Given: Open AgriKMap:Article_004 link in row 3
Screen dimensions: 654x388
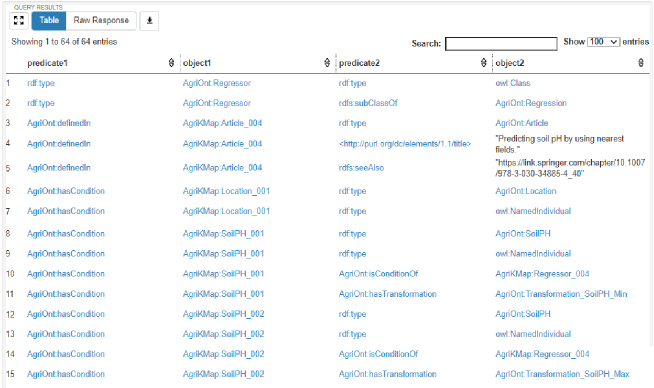Looking at the screenshot, I should pyautogui.click(x=222, y=123).
